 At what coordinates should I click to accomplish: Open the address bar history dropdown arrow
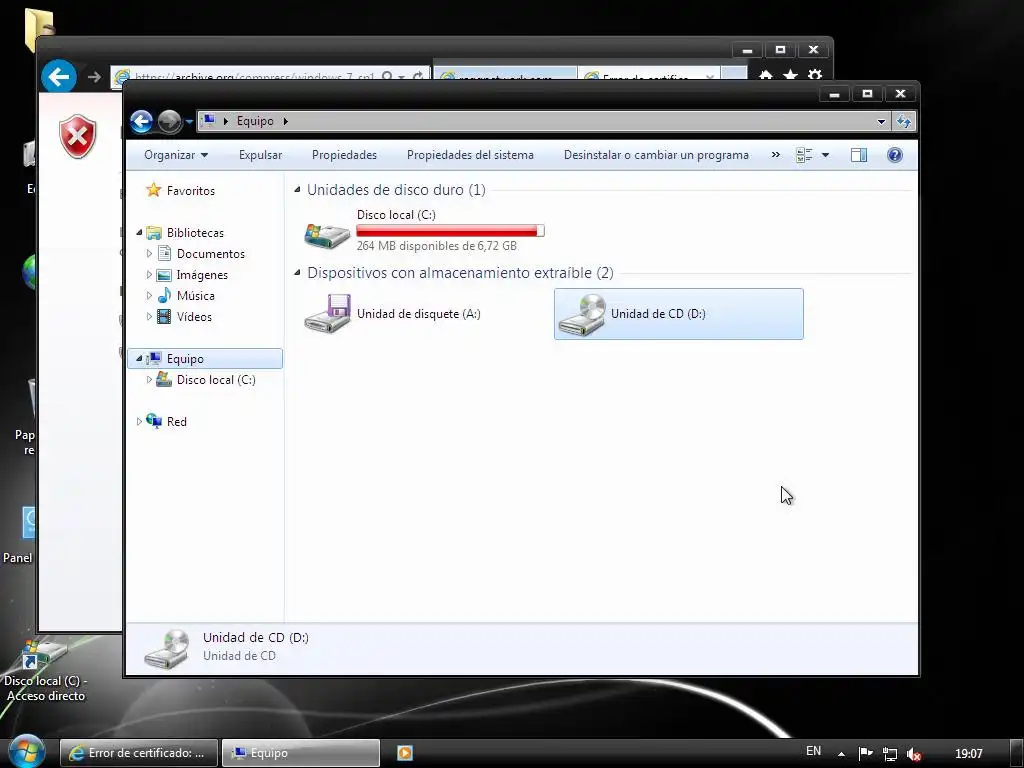point(881,121)
